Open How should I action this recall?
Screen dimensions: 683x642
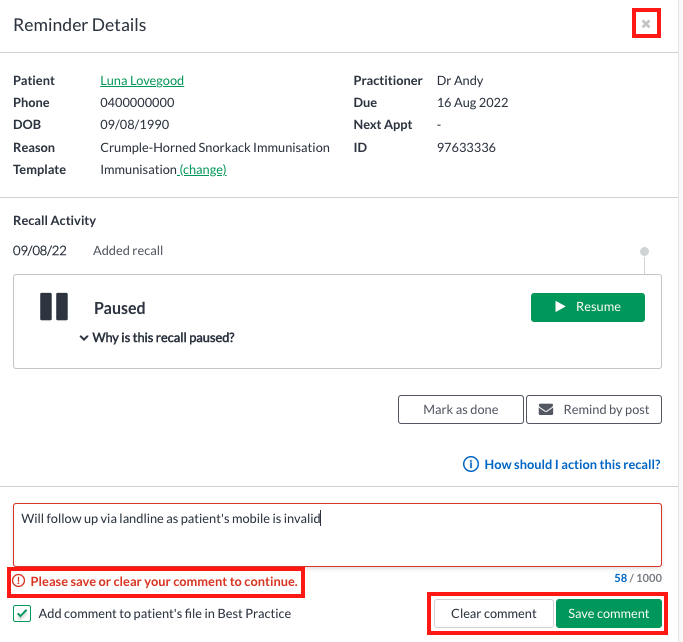[x=572, y=464]
